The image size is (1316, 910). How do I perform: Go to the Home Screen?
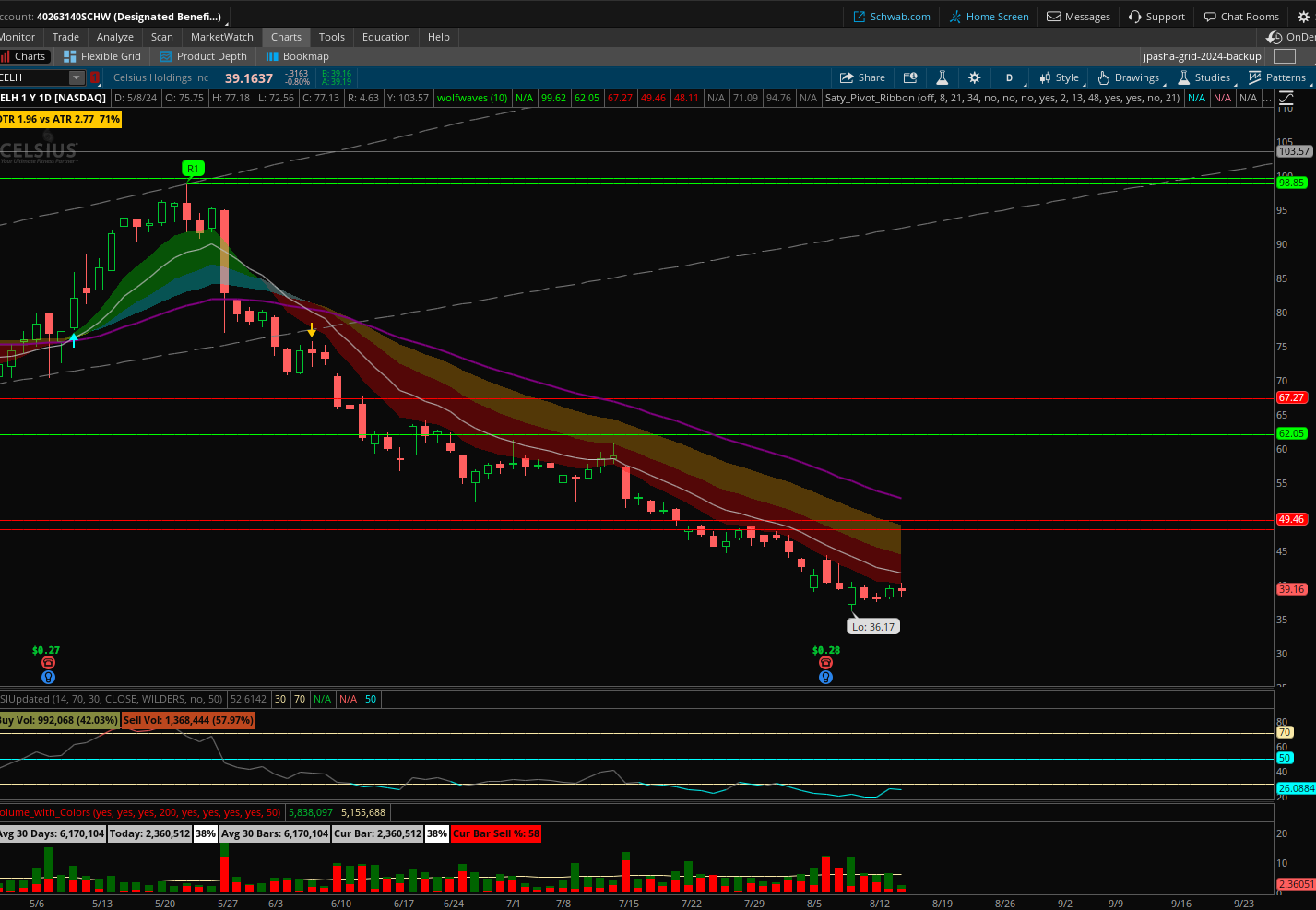point(989,17)
